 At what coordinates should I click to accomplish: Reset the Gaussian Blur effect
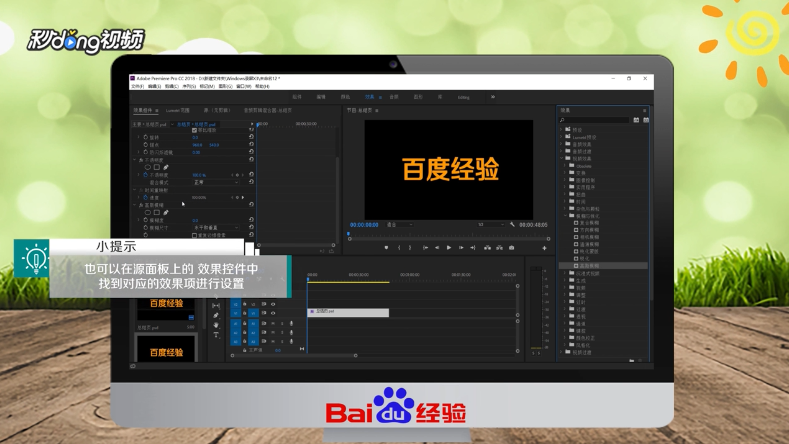251,204
